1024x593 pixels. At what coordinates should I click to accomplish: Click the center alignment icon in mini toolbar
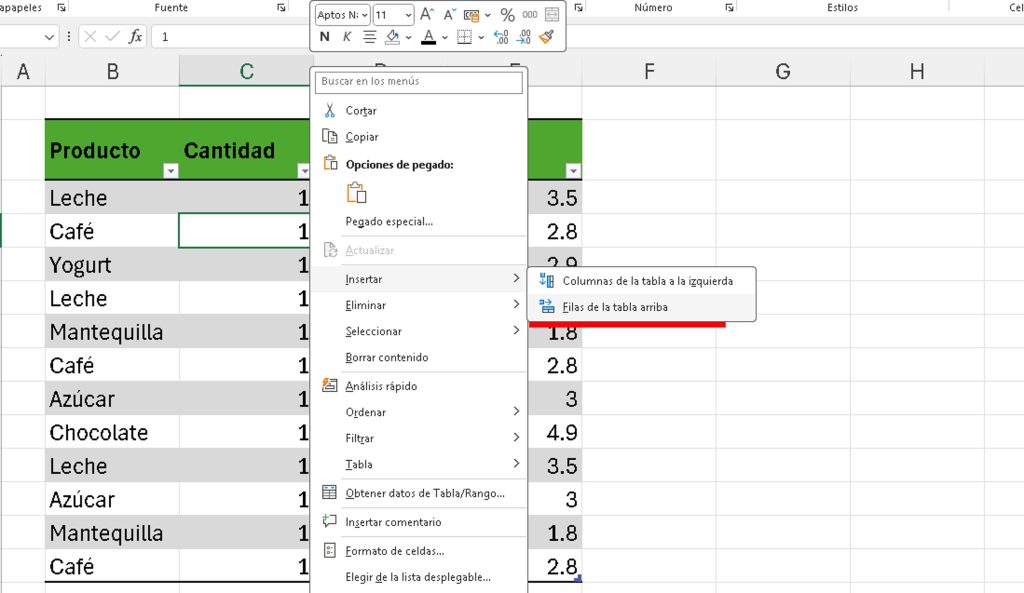pos(370,37)
